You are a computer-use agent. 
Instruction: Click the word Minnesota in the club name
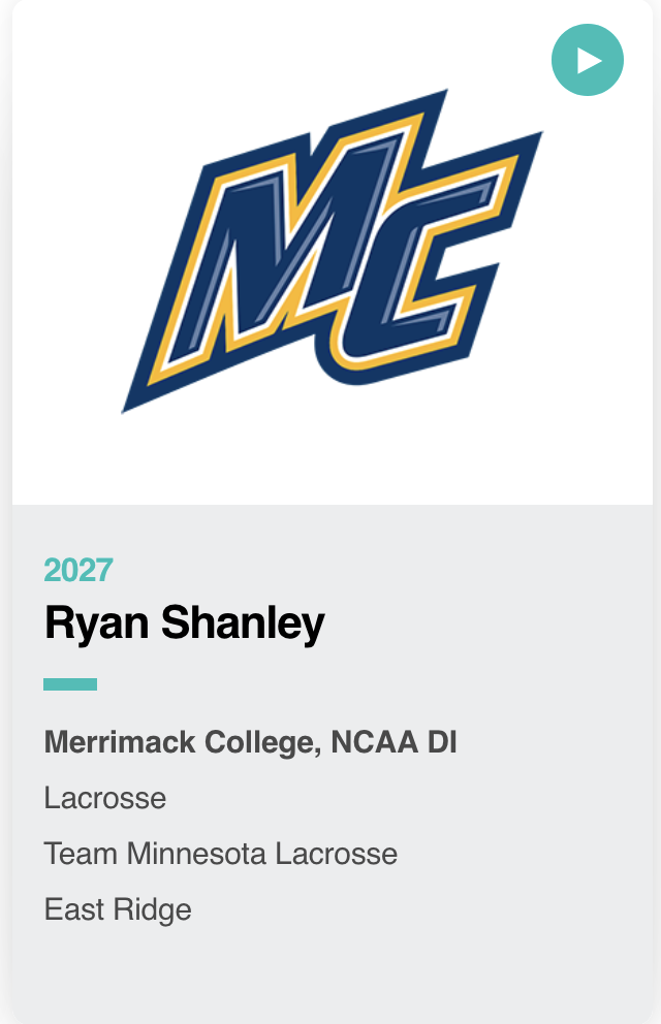tap(197, 854)
